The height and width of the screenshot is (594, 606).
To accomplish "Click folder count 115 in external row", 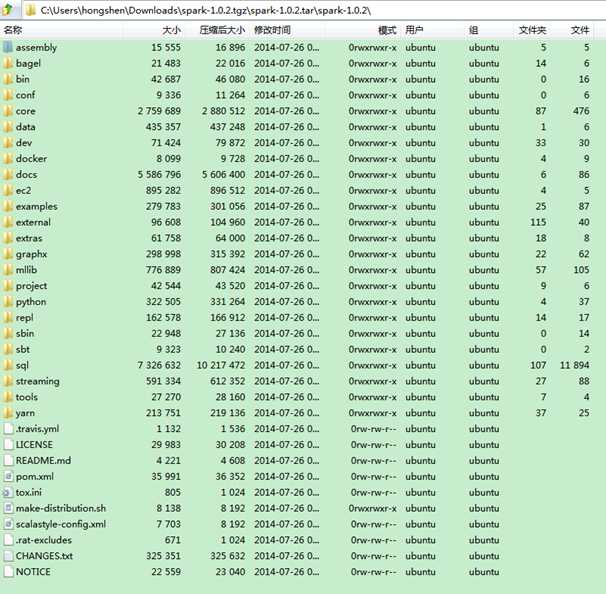I will [538, 222].
